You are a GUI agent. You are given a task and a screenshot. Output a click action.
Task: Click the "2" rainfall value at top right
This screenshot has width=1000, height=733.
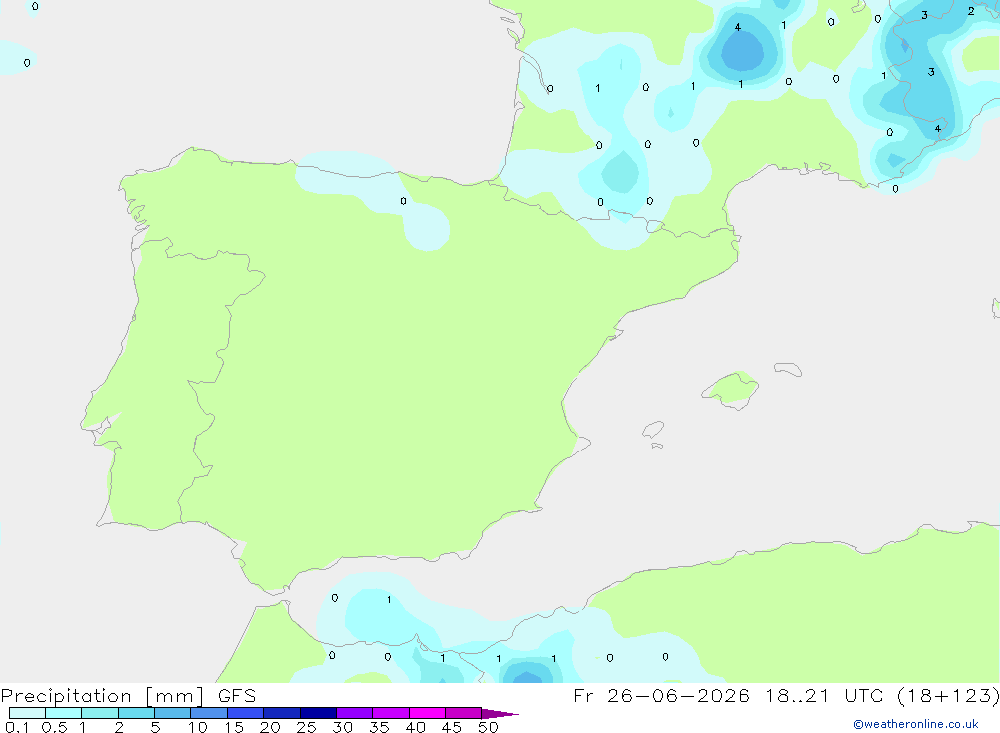click(971, 11)
